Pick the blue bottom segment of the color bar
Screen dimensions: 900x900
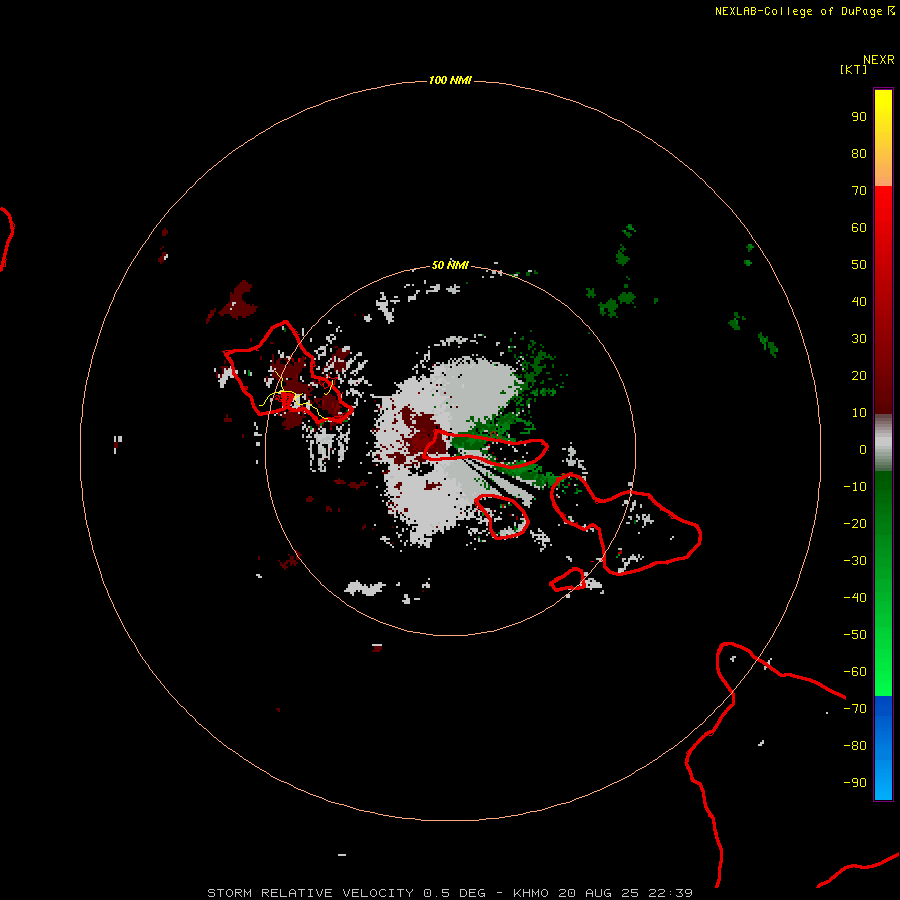(x=883, y=747)
